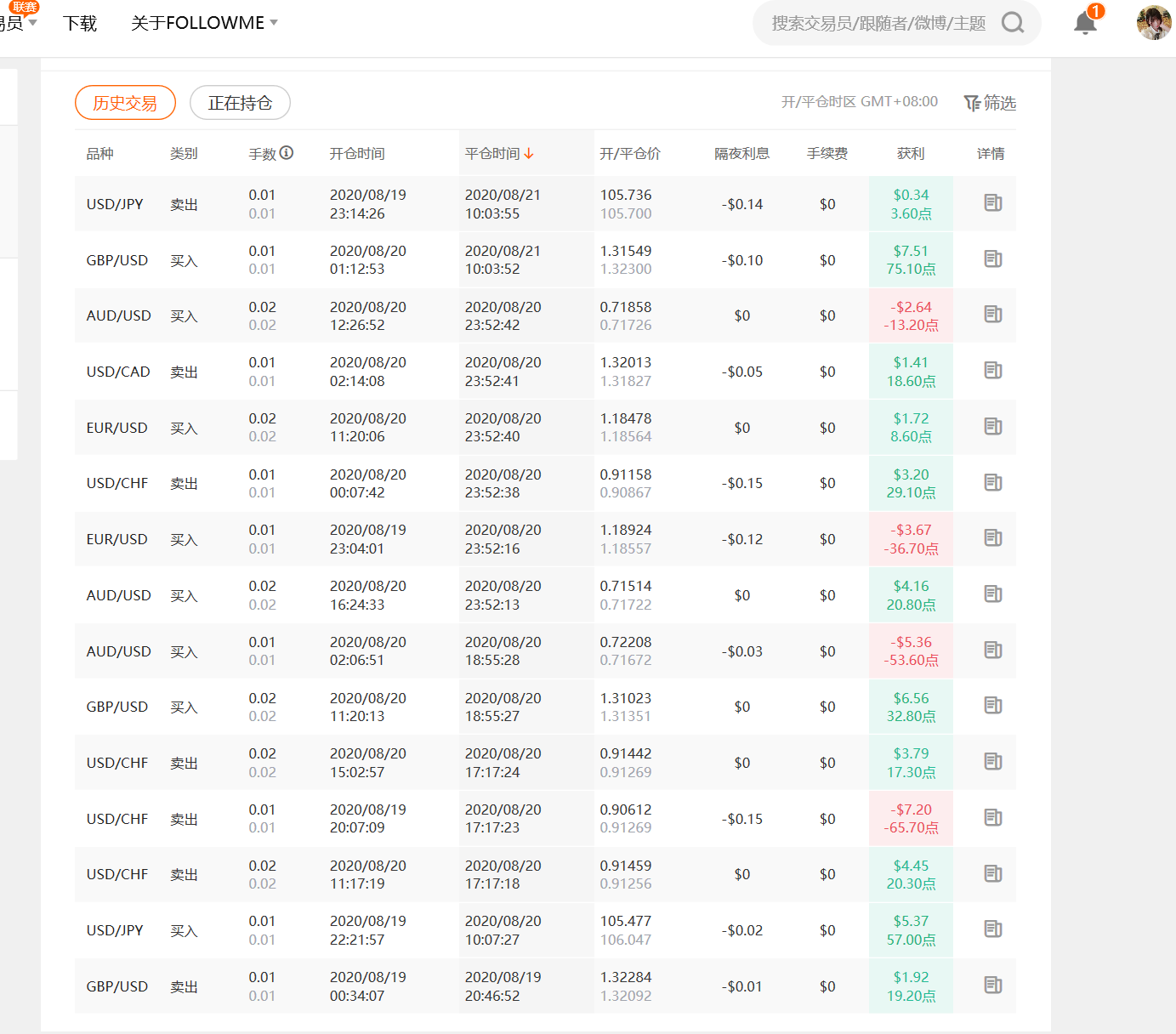The height and width of the screenshot is (1034, 1176).
Task: Click the user profile avatar
Action: (x=1153, y=23)
